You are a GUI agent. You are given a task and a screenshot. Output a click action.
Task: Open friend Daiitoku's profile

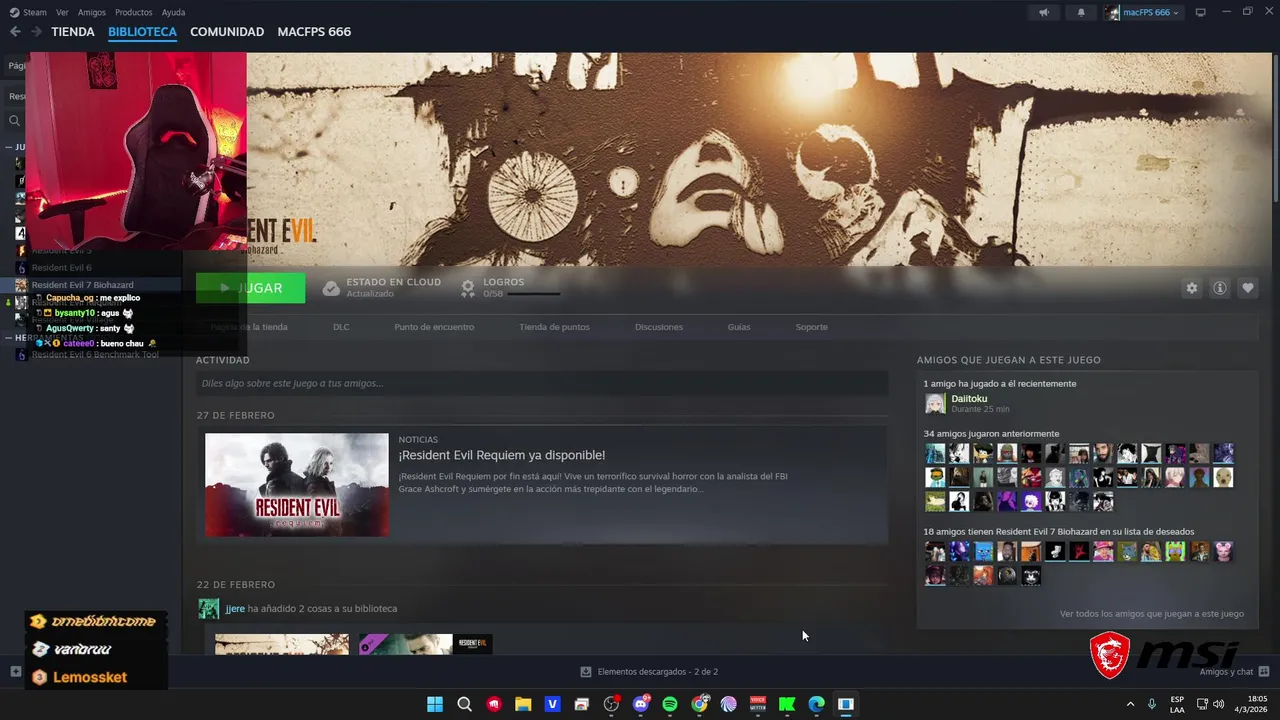(x=969, y=399)
